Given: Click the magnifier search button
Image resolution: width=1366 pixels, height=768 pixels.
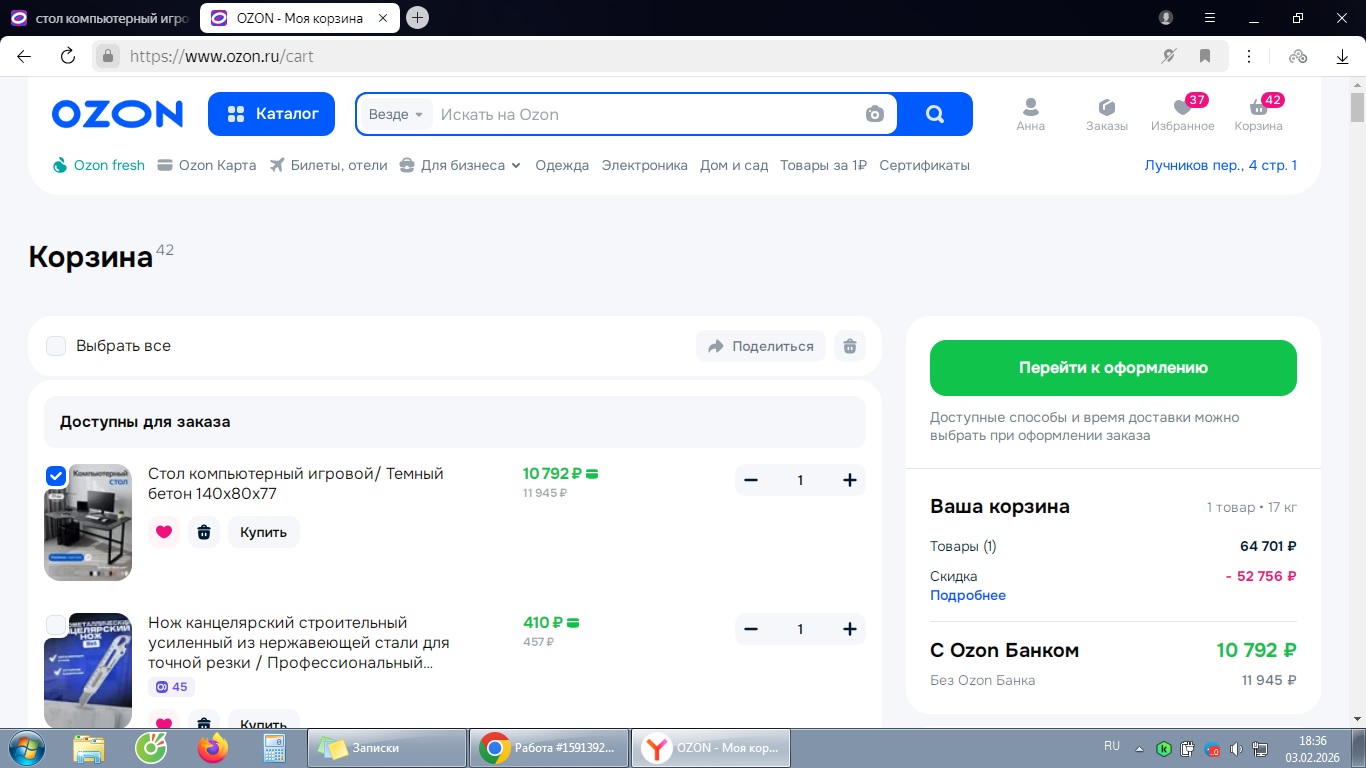Looking at the screenshot, I should (x=935, y=114).
